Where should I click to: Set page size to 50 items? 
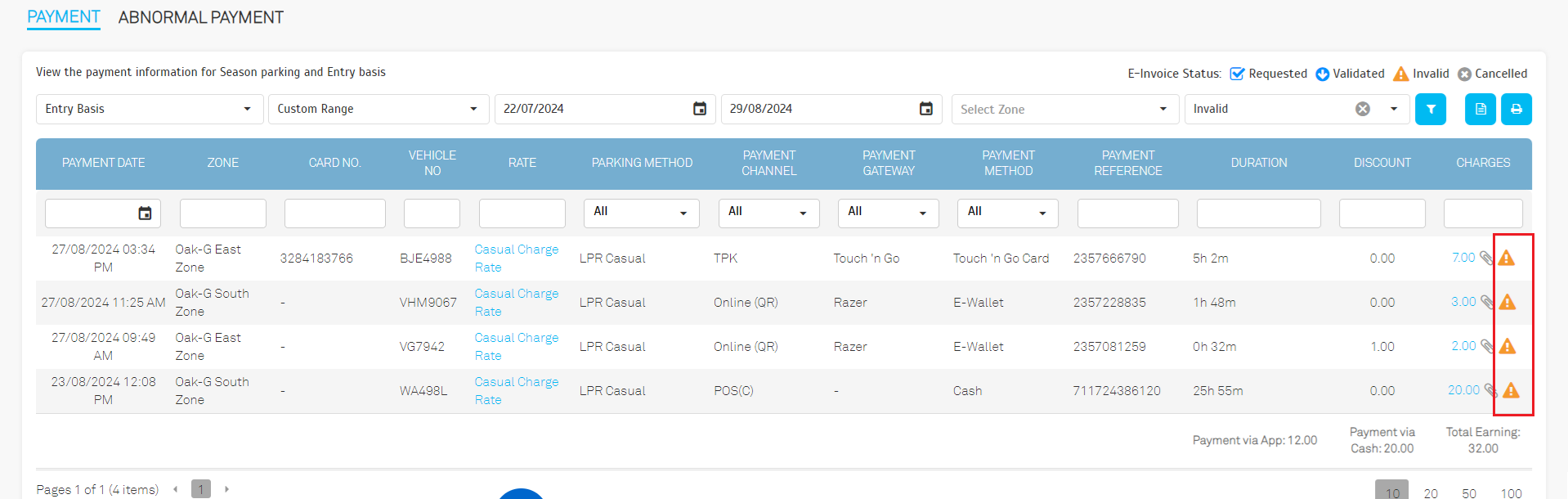tap(1468, 492)
